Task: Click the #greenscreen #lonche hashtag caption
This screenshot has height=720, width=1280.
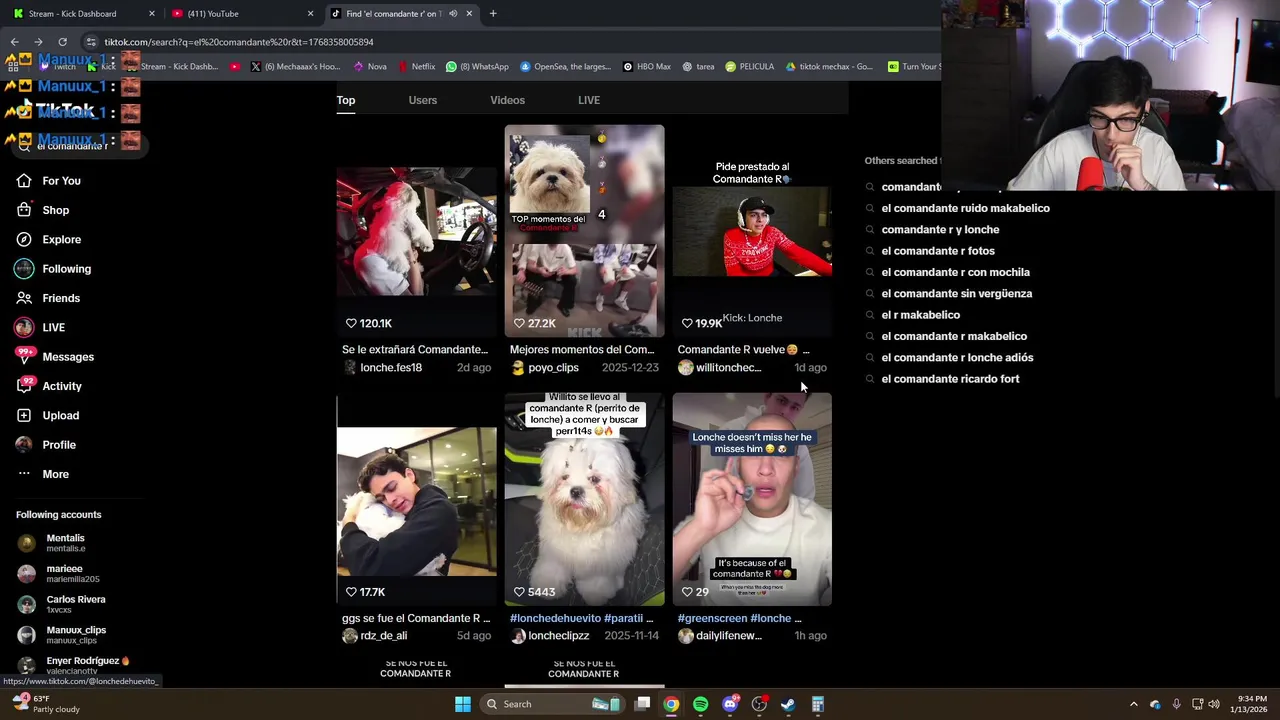Action: [x=740, y=618]
